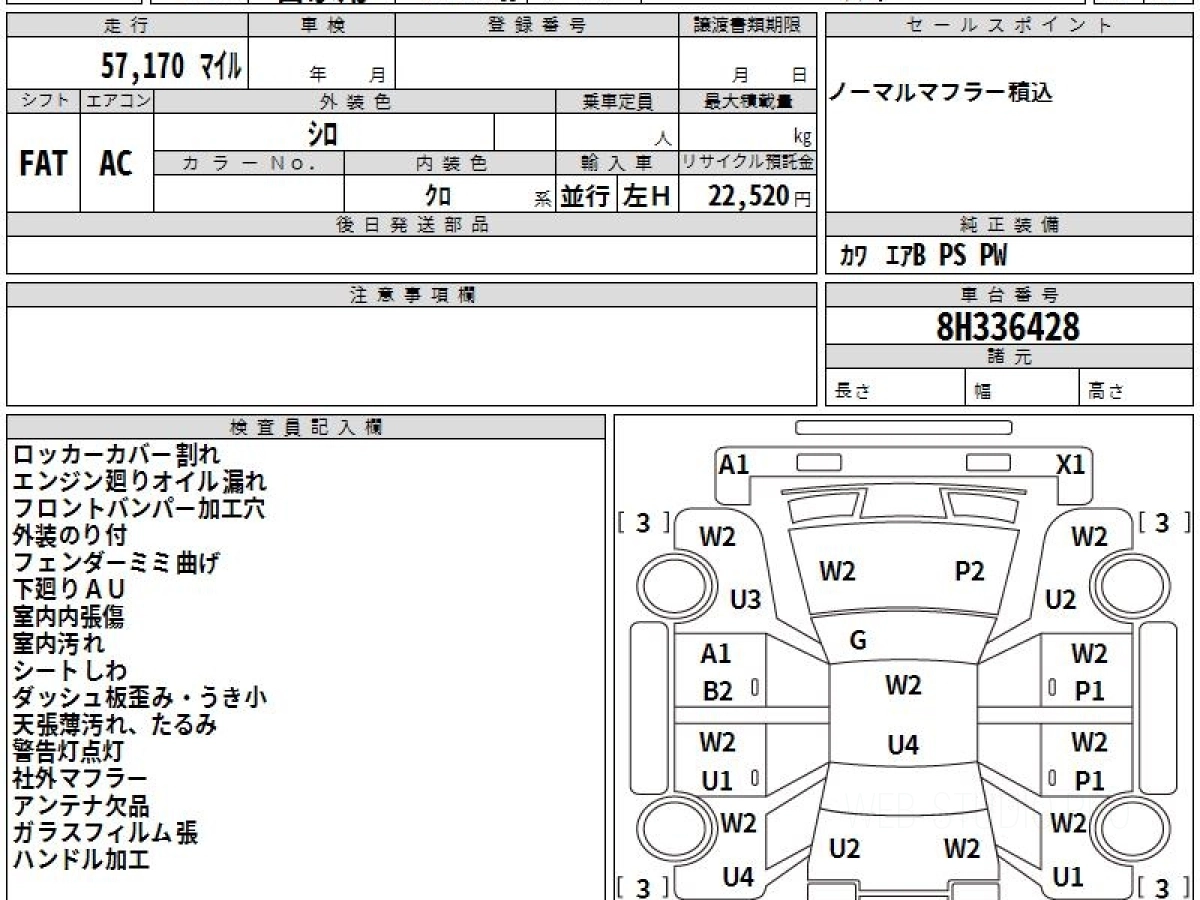This screenshot has height=900, width=1200.
Task: Click the X1 mark on car diagram
Action: tap(1071, 465)
